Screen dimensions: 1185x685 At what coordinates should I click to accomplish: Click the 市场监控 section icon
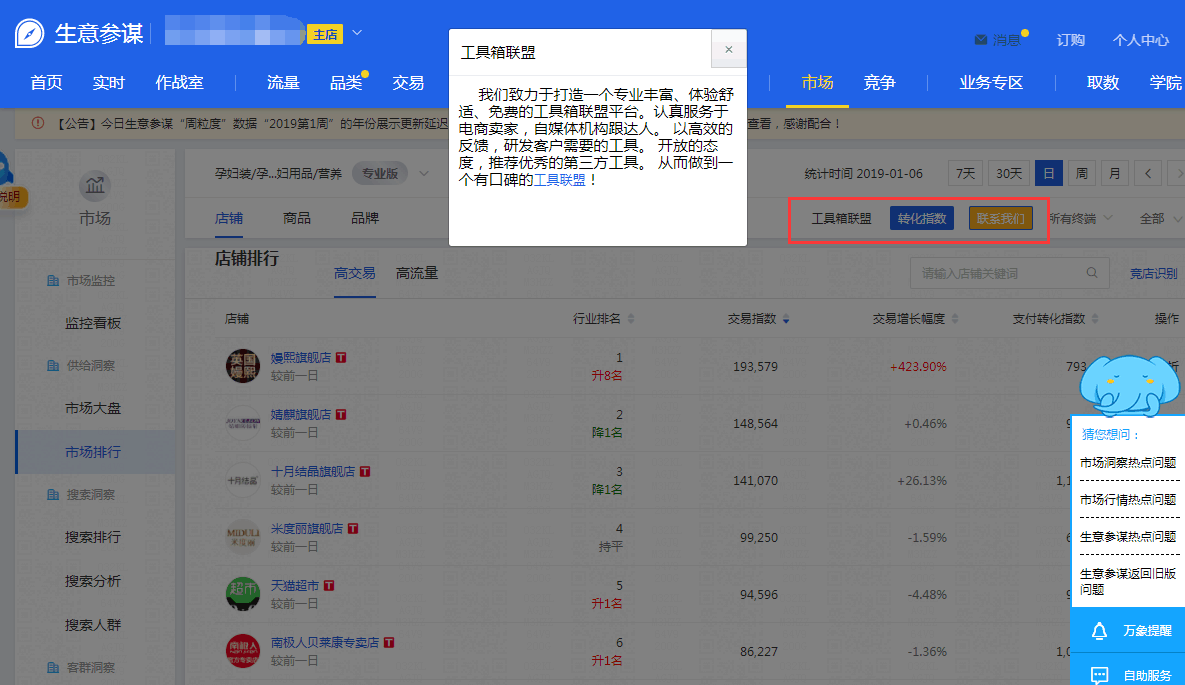(x=53, y=281)
